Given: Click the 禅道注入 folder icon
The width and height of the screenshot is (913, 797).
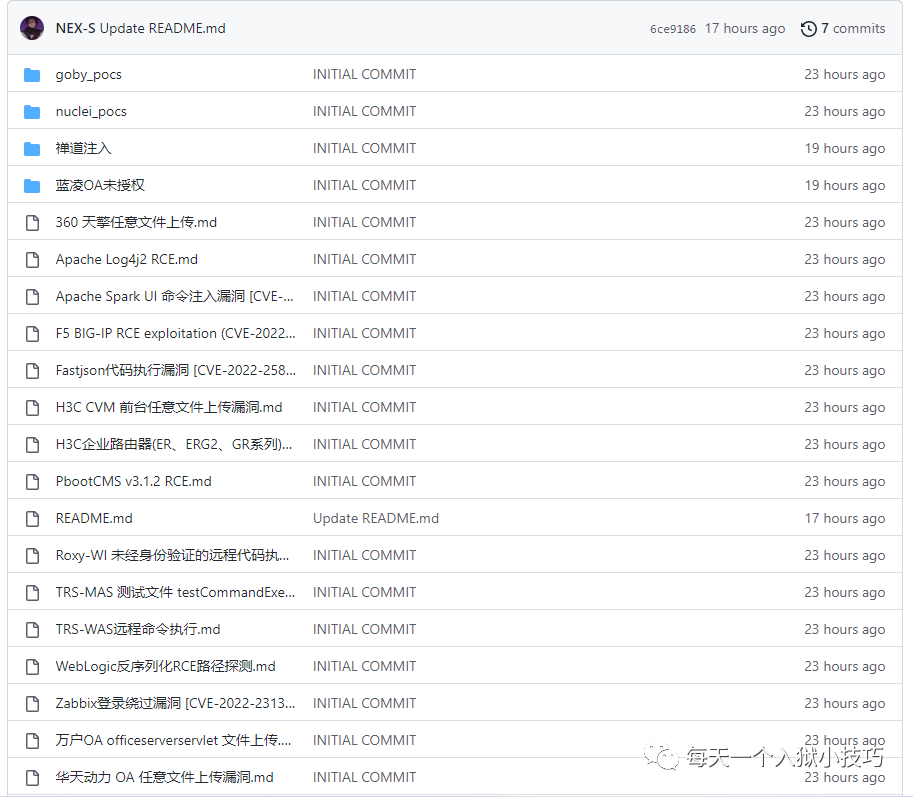Looking at the screenshot, I should (x=32, y=149).
